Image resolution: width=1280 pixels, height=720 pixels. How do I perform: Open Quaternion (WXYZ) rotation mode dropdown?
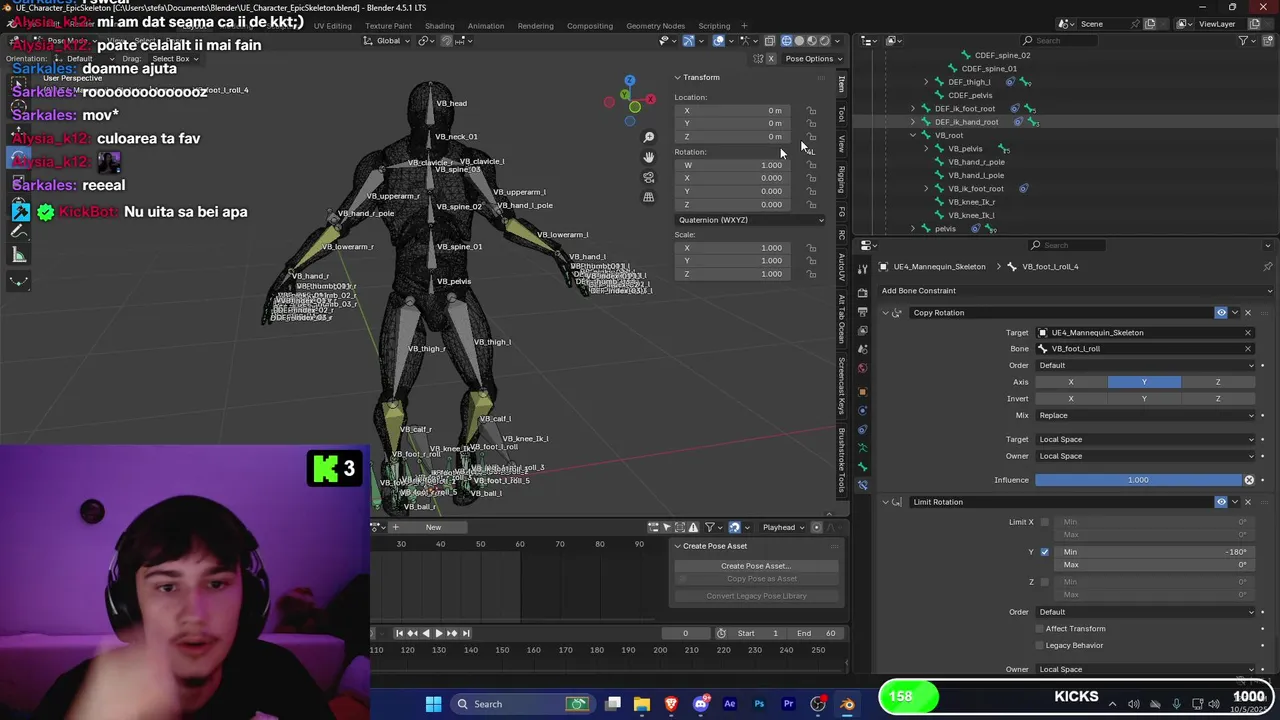pos(751,220)
